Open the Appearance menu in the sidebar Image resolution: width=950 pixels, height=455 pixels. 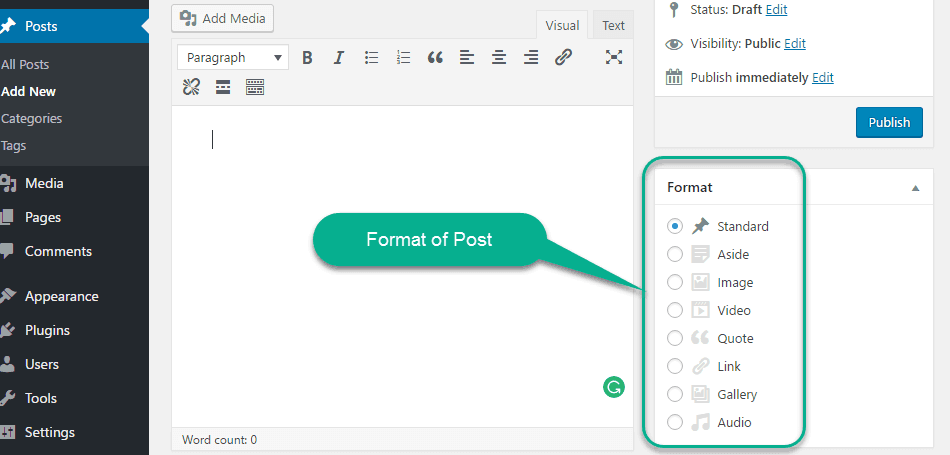click(74, 296)
